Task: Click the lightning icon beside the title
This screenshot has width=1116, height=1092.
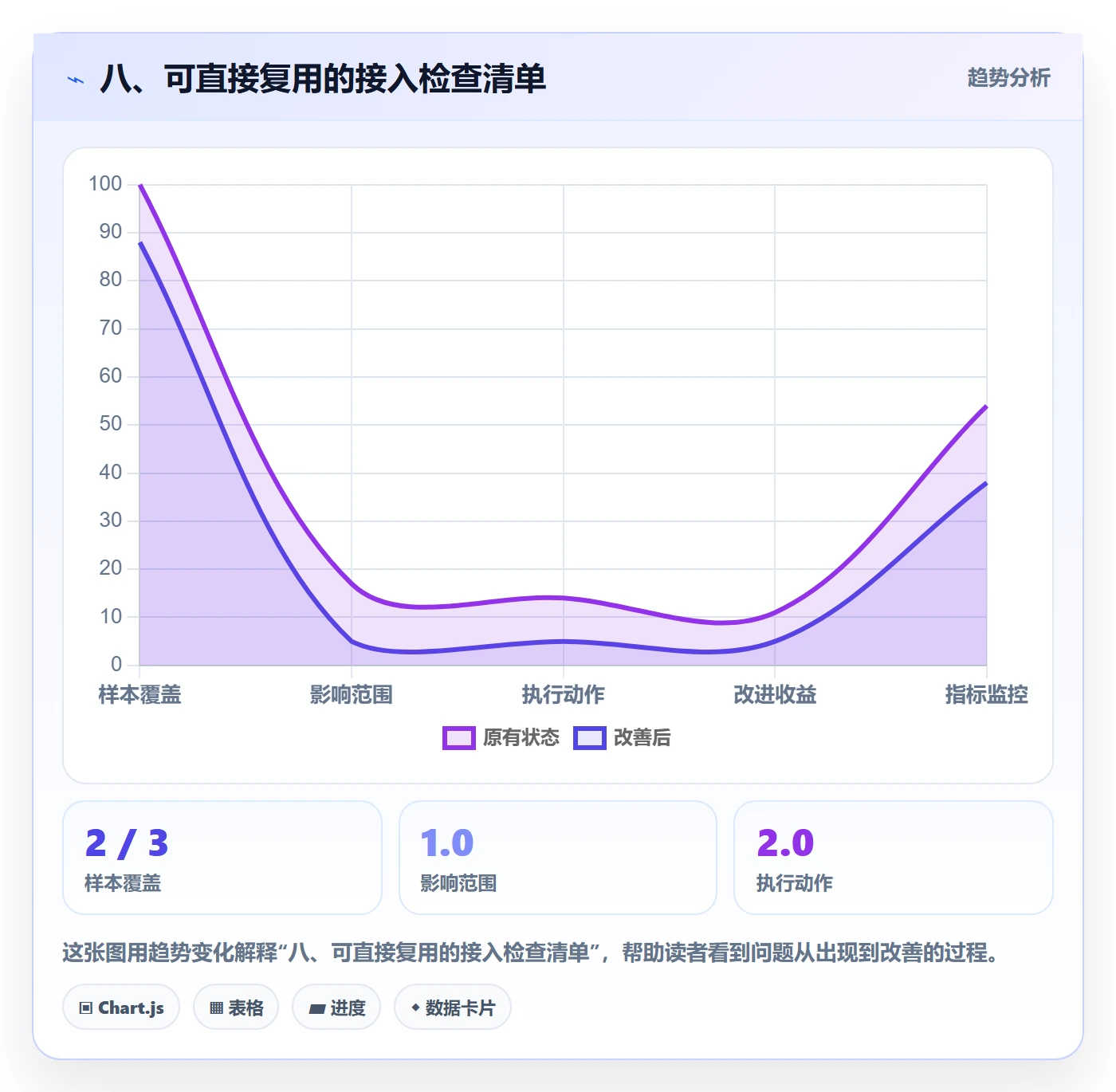Action: click(x=76, y=80)
